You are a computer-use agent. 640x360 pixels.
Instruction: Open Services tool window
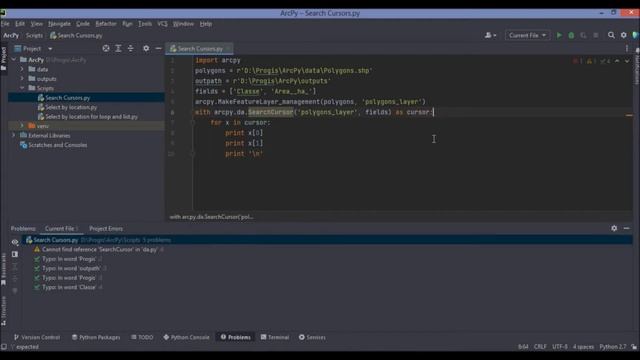click(x=312, y=337)
